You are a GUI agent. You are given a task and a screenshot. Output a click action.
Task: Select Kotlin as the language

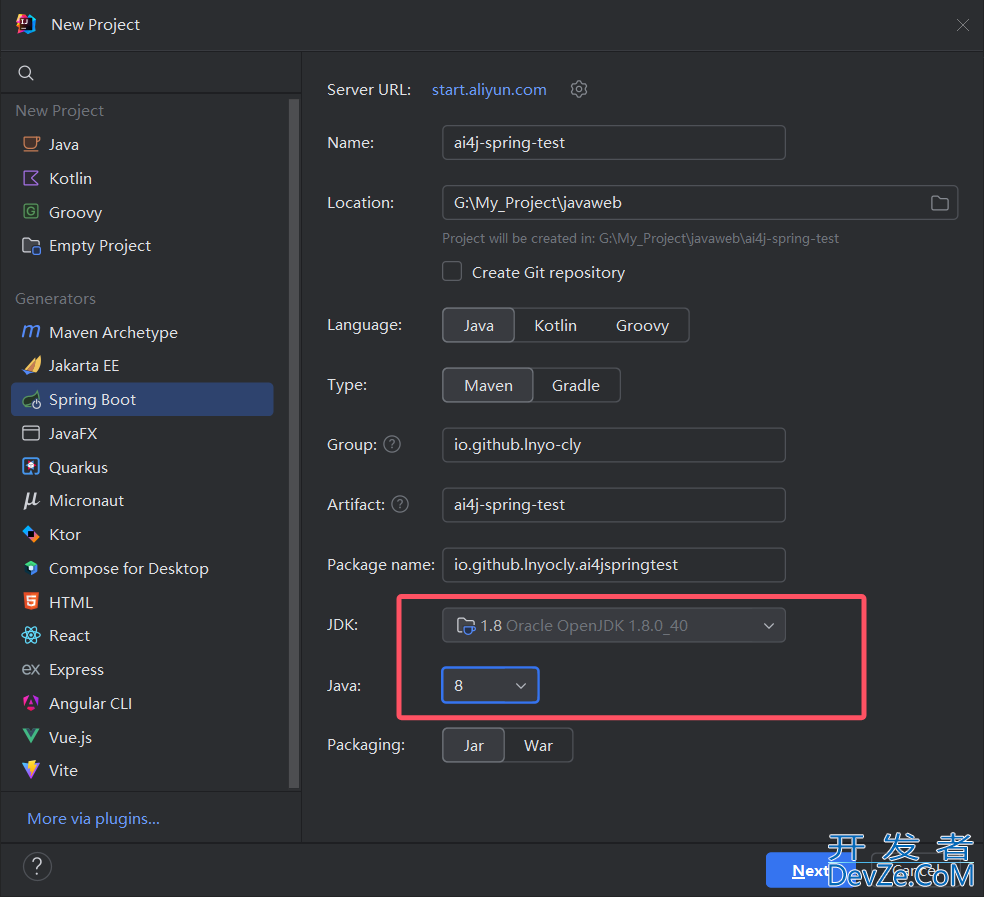555,325
